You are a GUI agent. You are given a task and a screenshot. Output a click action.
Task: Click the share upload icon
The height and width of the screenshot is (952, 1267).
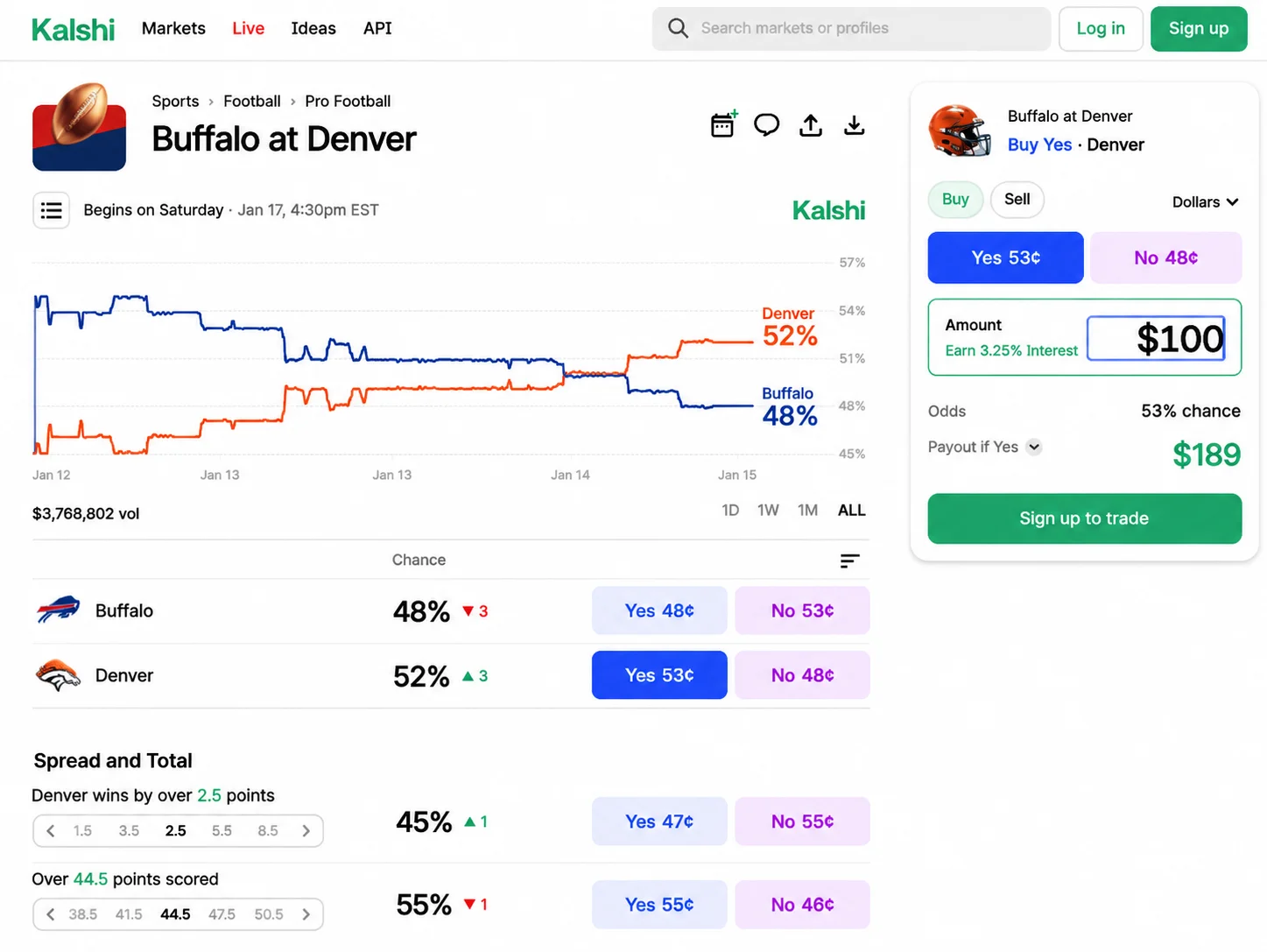(x=811, y=125)
